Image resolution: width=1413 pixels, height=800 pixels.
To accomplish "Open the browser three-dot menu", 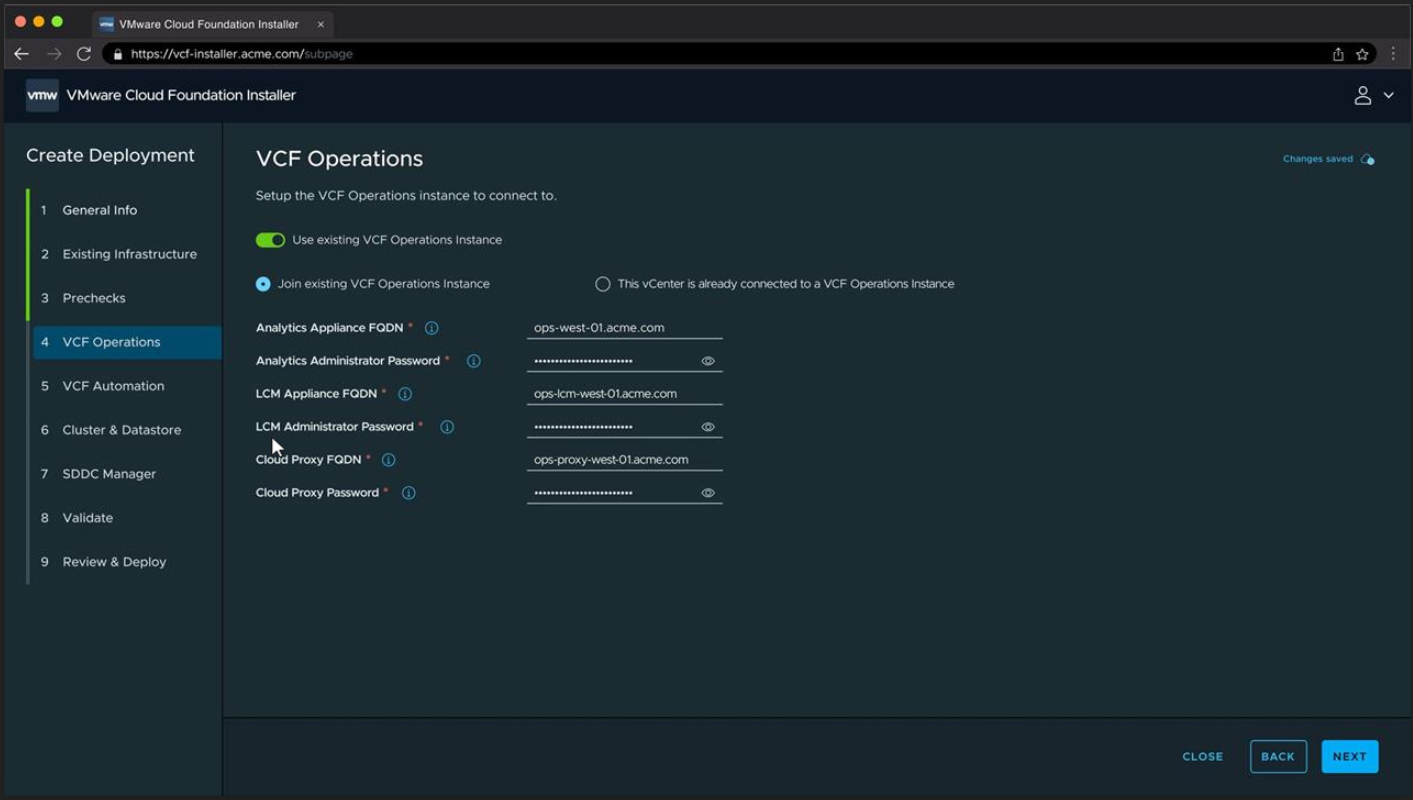I will [x=1393, y=54].
